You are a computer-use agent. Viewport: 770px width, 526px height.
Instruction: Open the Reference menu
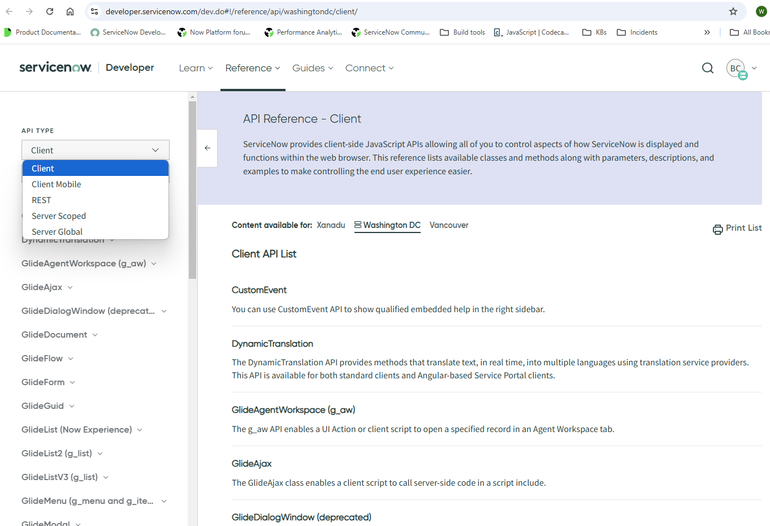pos(252,68)
